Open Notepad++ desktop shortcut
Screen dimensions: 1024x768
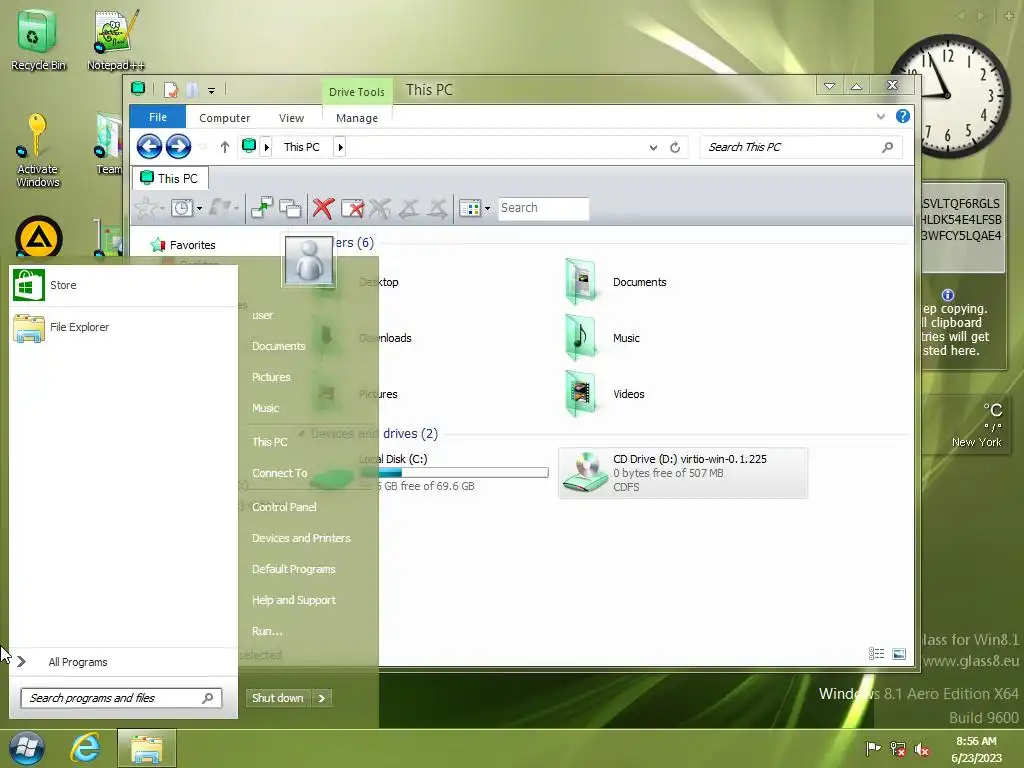116,40
